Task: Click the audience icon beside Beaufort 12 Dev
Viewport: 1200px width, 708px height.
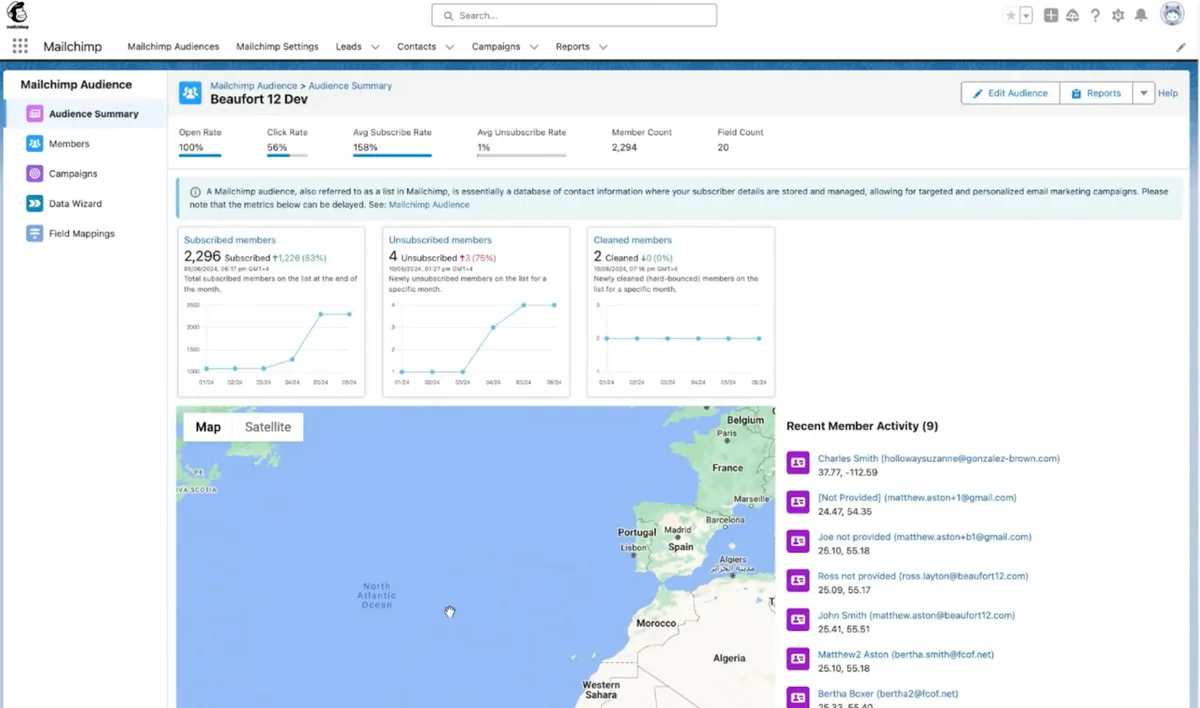Action: click(x=190, y=93)
